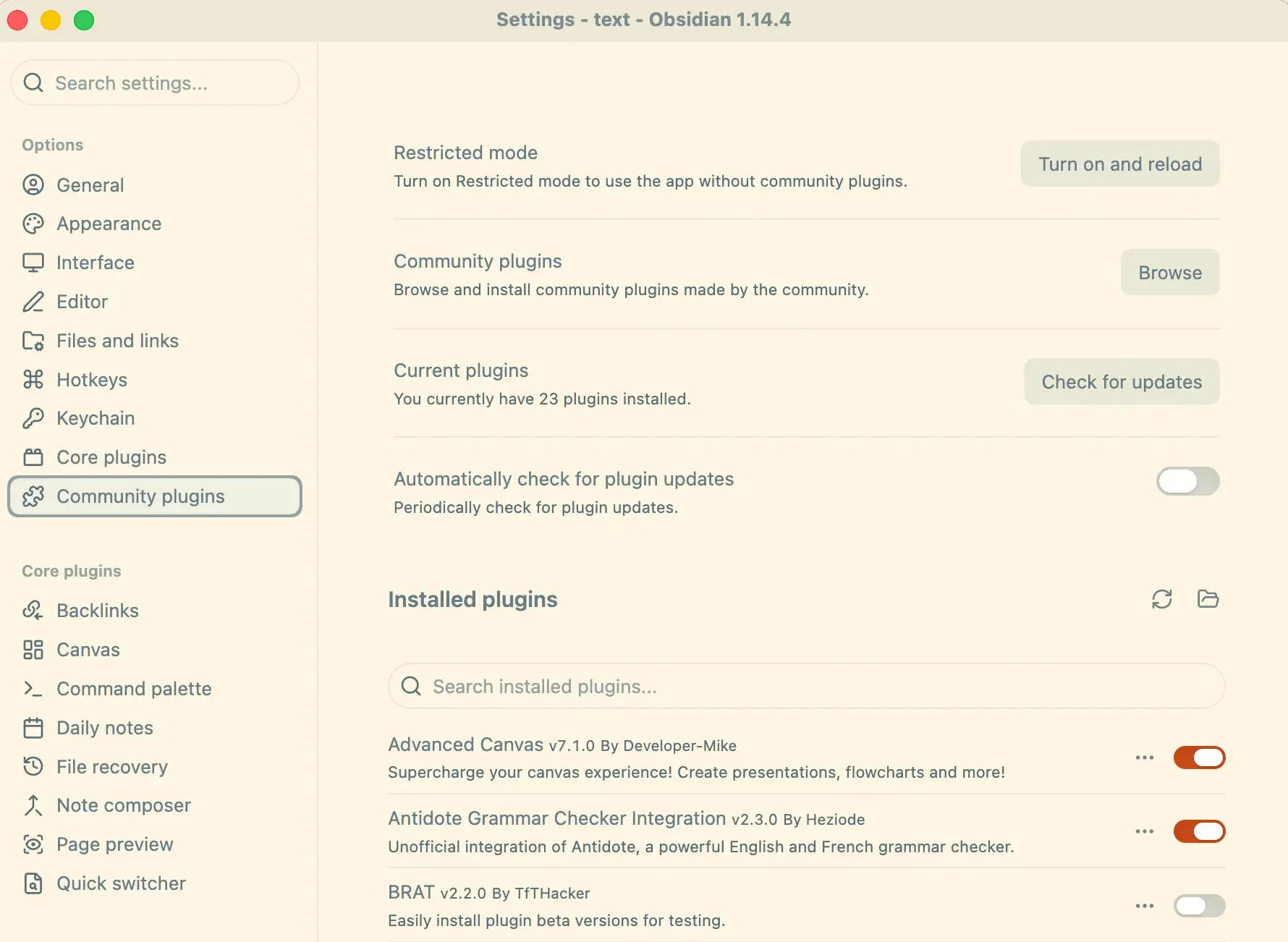Reload installed plugins with refresh icon
The width and height of the screenshot is (1288, 942).
(1162, 599)
